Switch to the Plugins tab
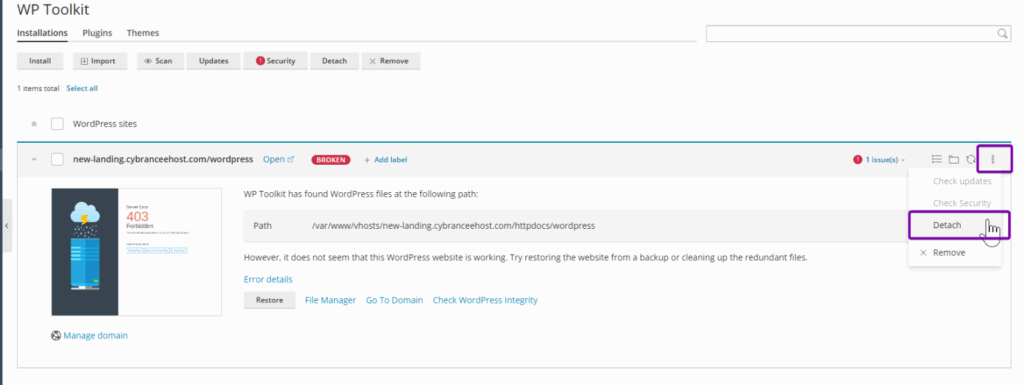1024x385 pixels. coord(97,33)
